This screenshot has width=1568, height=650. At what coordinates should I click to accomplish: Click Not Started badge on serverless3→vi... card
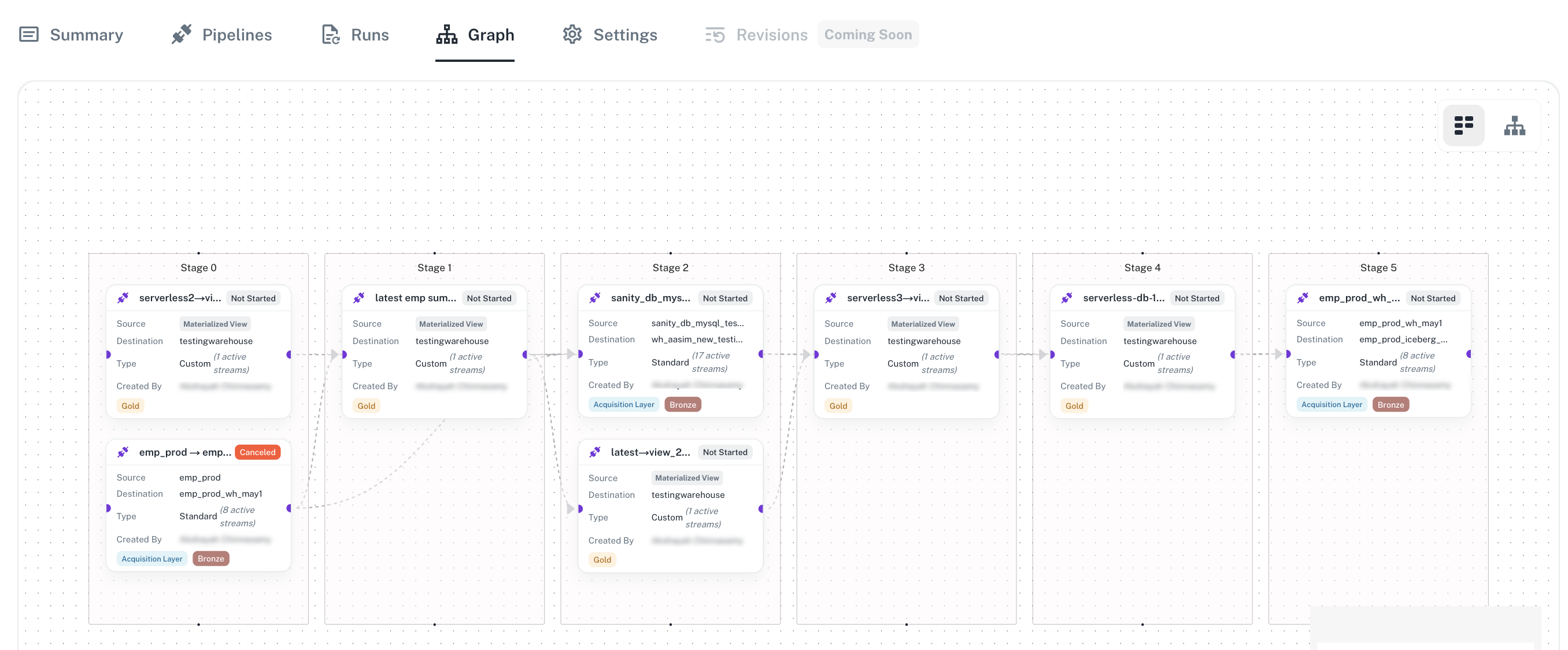click(x=961, y=298)
